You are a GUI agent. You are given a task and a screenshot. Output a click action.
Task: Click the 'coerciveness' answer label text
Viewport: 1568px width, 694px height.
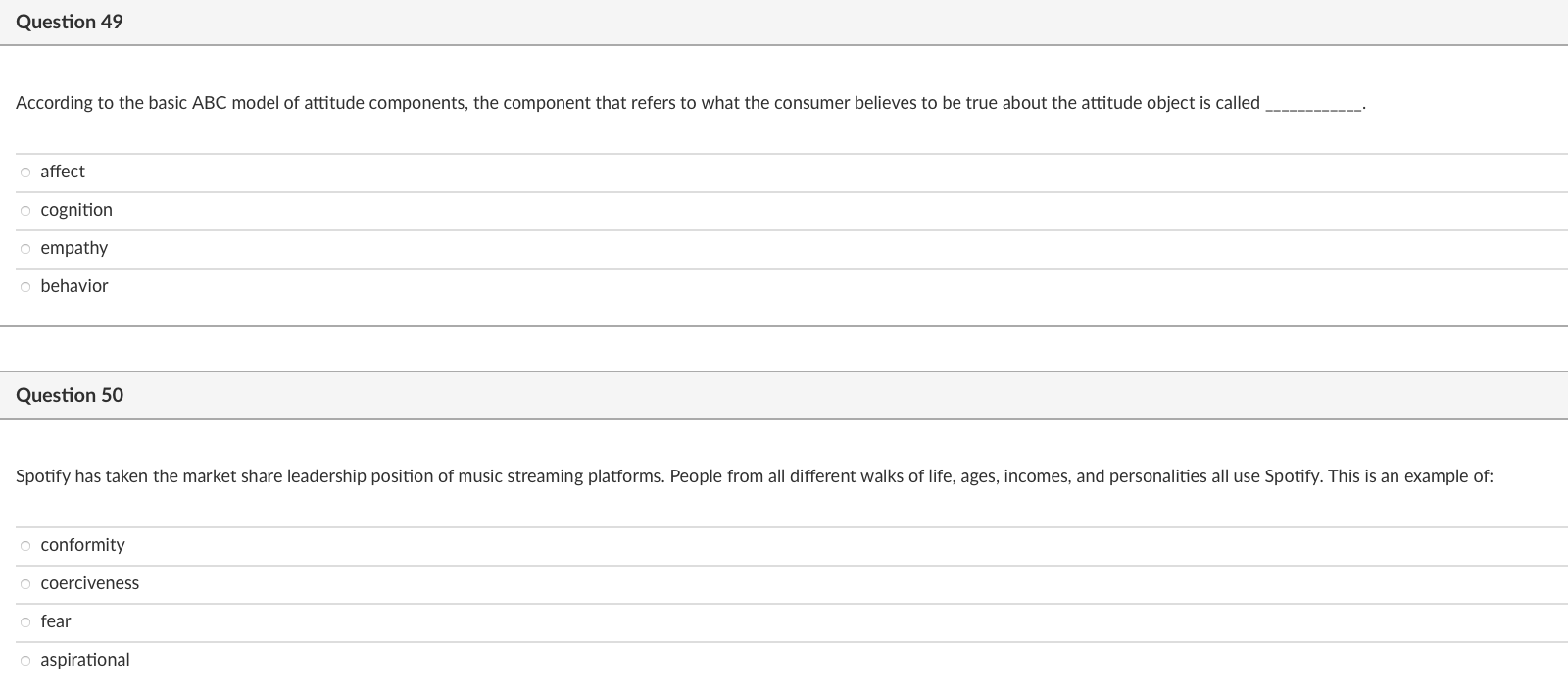click(90, 583)
